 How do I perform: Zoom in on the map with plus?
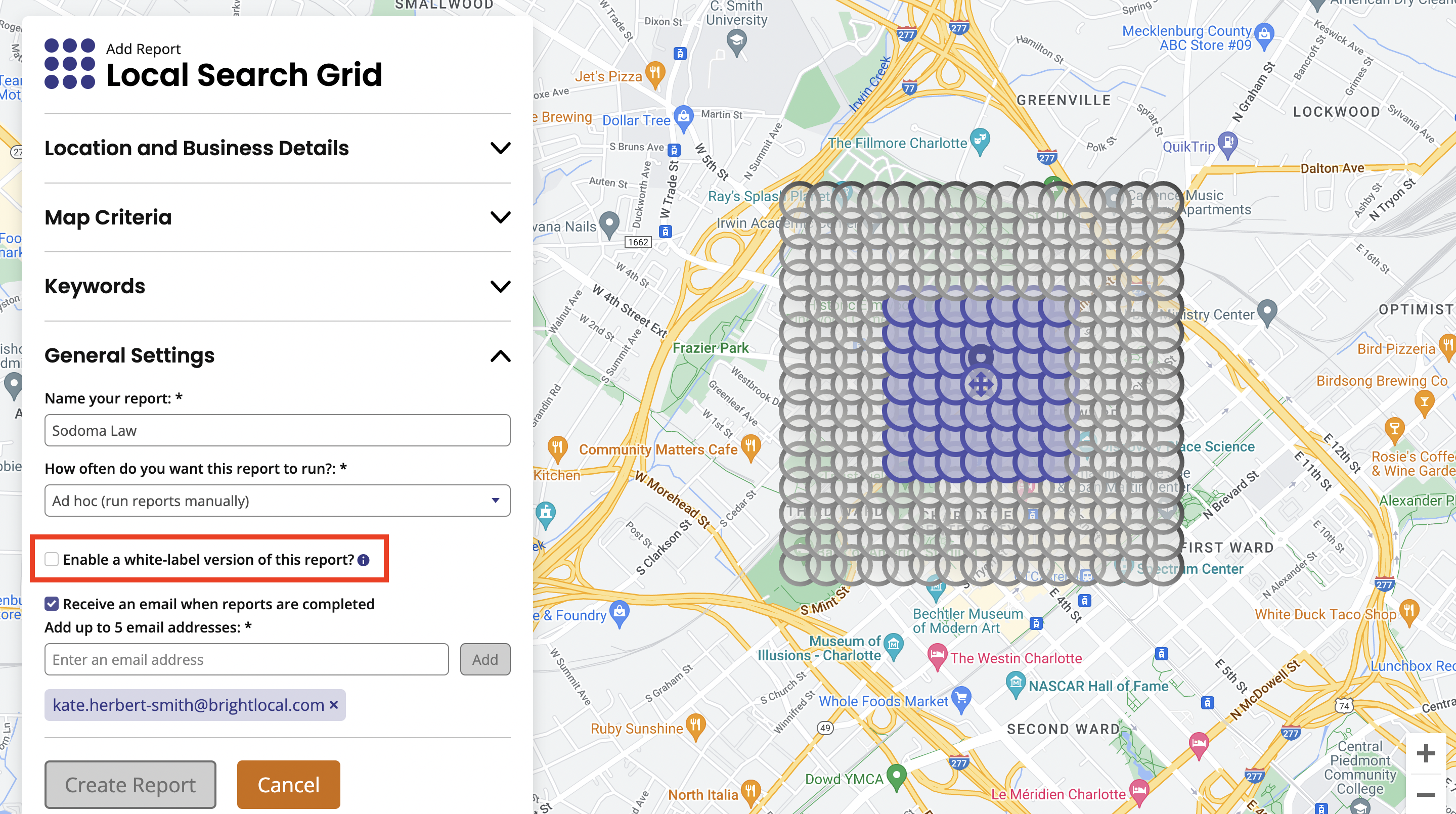coord(1426,752)
